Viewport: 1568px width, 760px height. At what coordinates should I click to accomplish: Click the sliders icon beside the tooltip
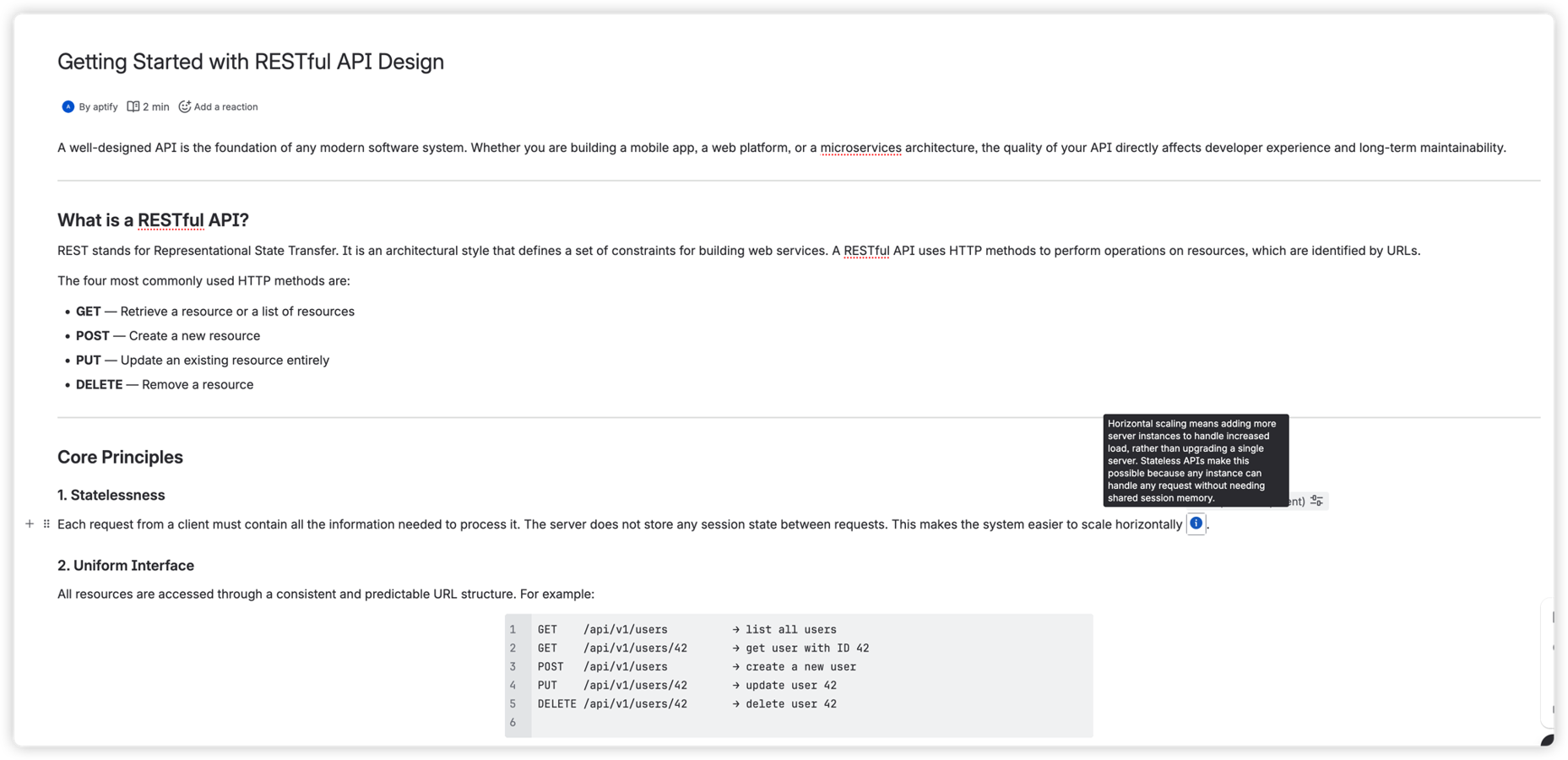click(x=1317, y=500)
